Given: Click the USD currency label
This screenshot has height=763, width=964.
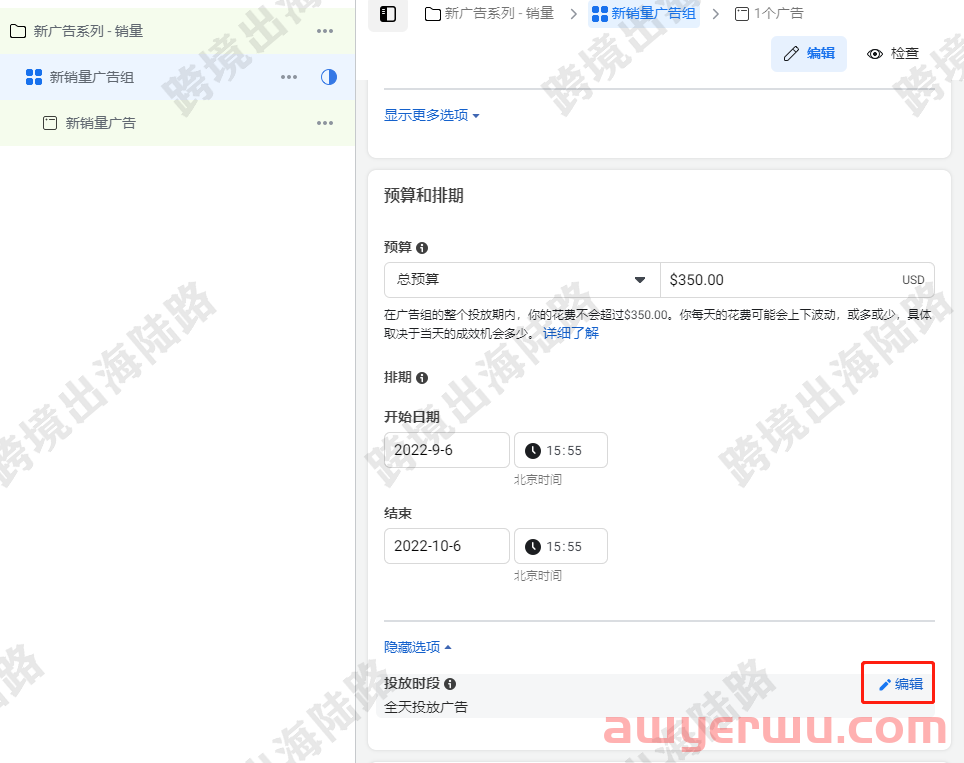Looking at the screenshot, I should pos(913,280).
